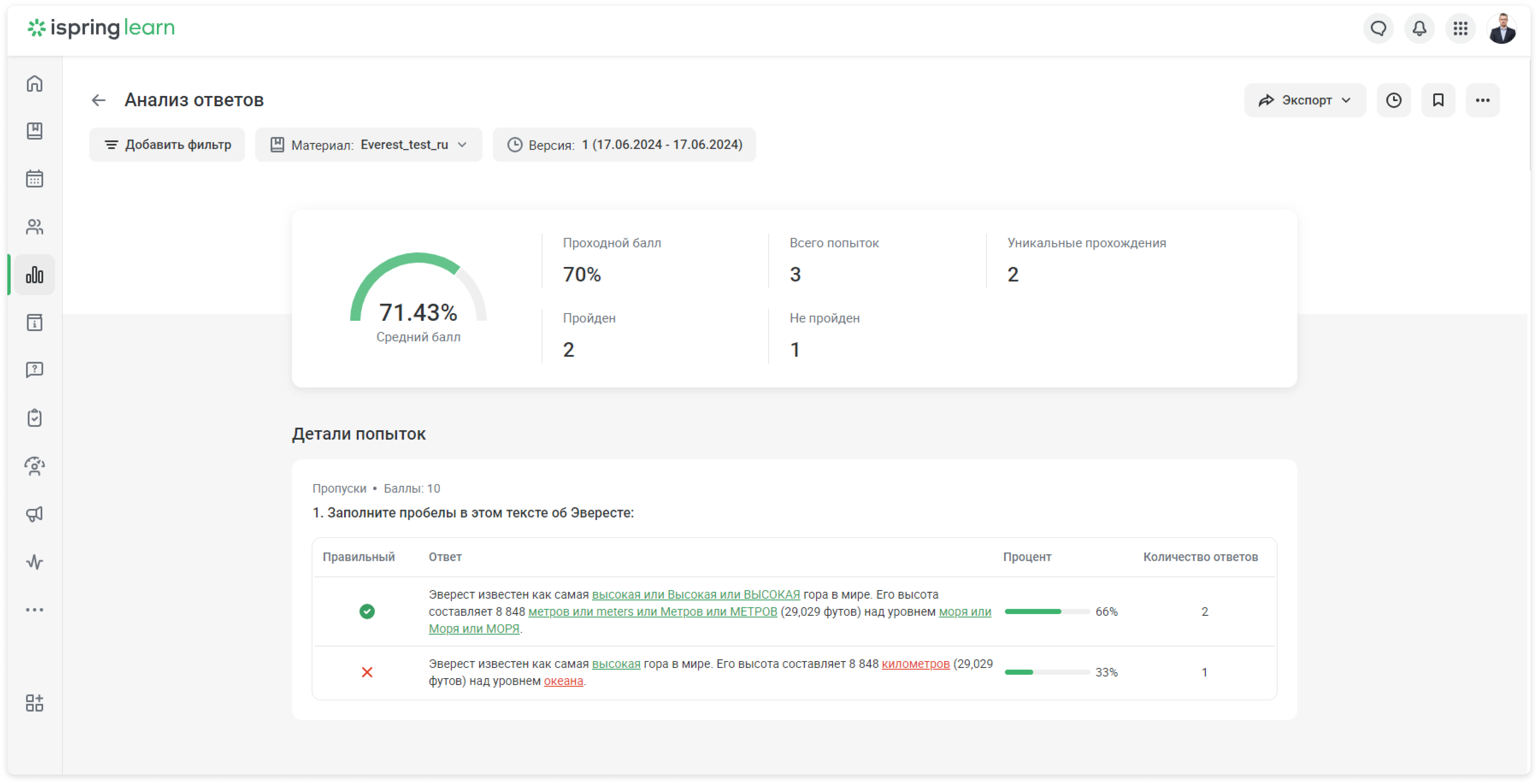
Task: Click the iSpring Learn logo
Action: click(x=101, y=28)
